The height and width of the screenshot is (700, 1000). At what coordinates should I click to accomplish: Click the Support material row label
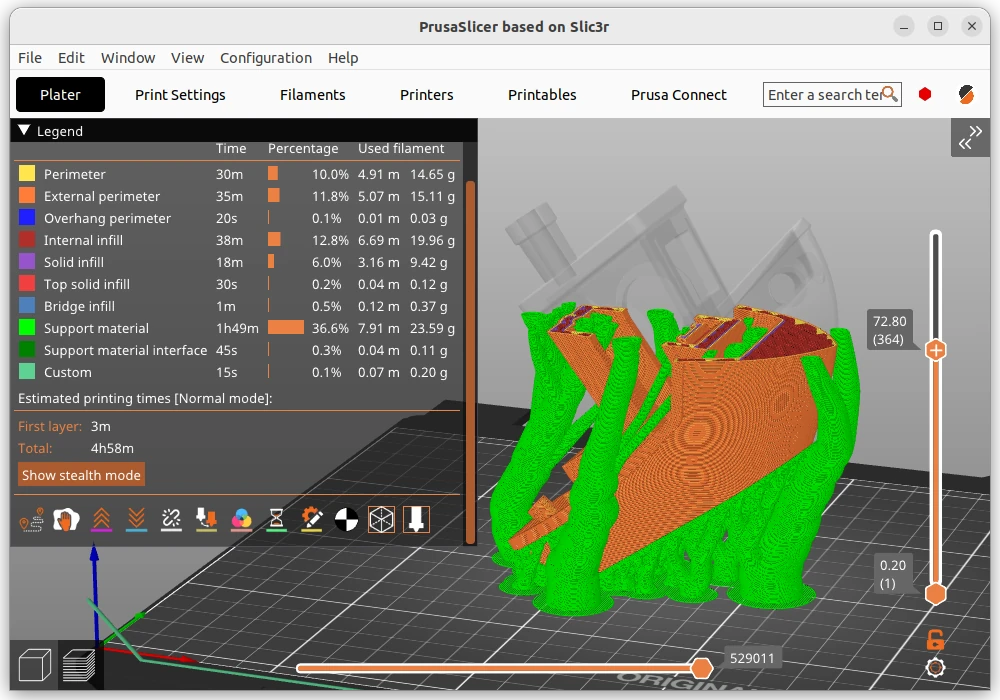[x=96, y=328]
